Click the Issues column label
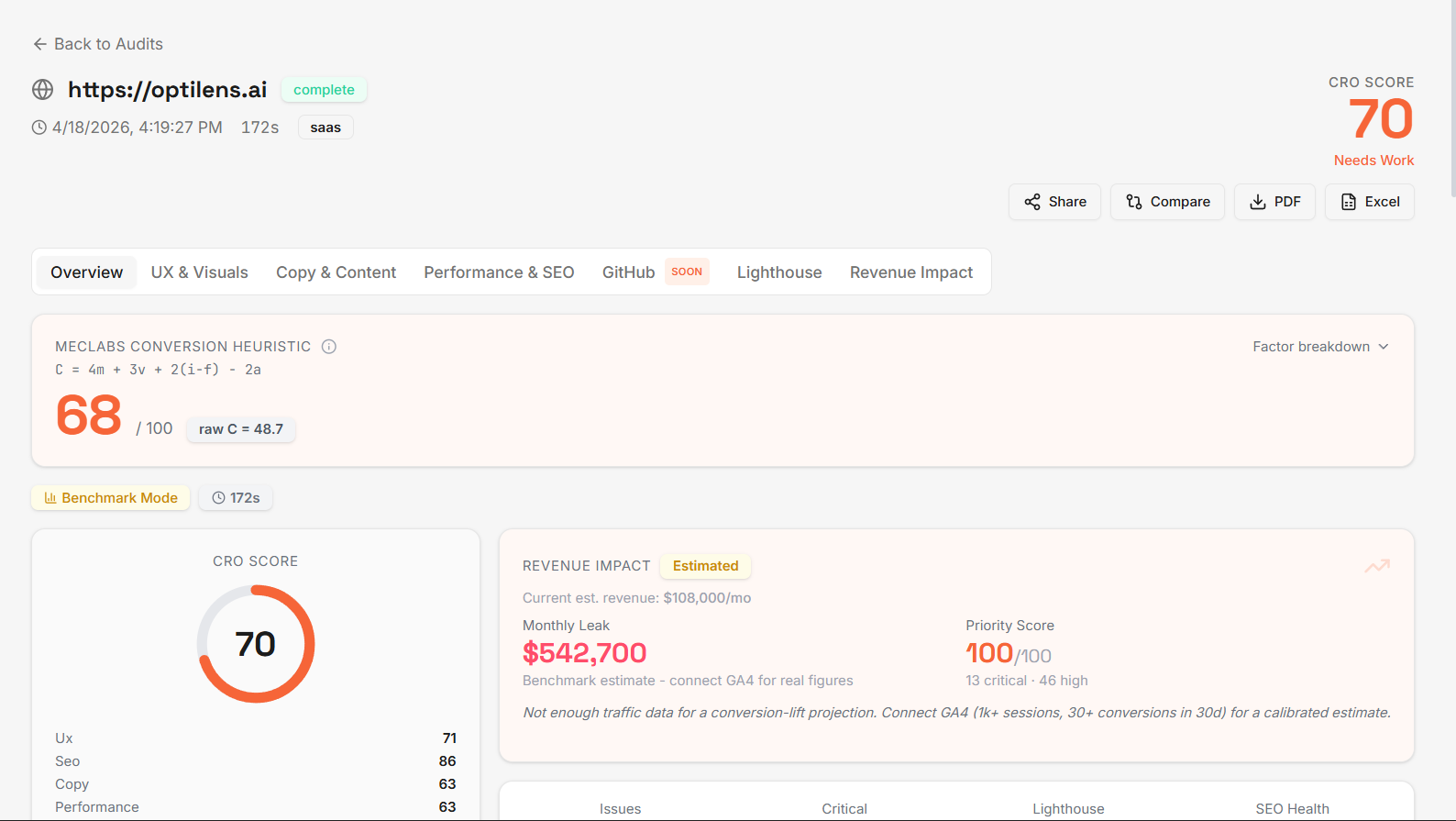Screen dimensions: 1456x821 click(x=621, y=809)
